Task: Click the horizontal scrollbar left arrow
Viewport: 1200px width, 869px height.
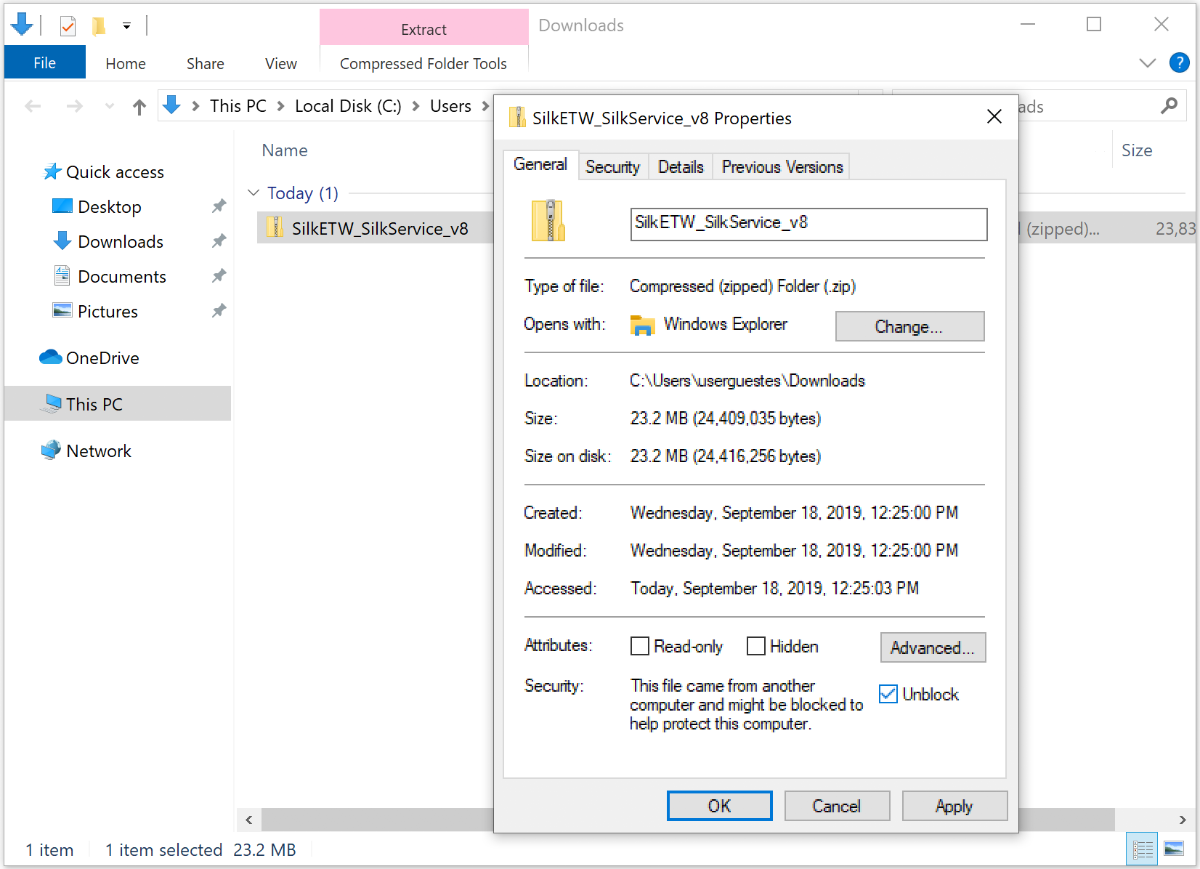Action: [x=247, y=820]
